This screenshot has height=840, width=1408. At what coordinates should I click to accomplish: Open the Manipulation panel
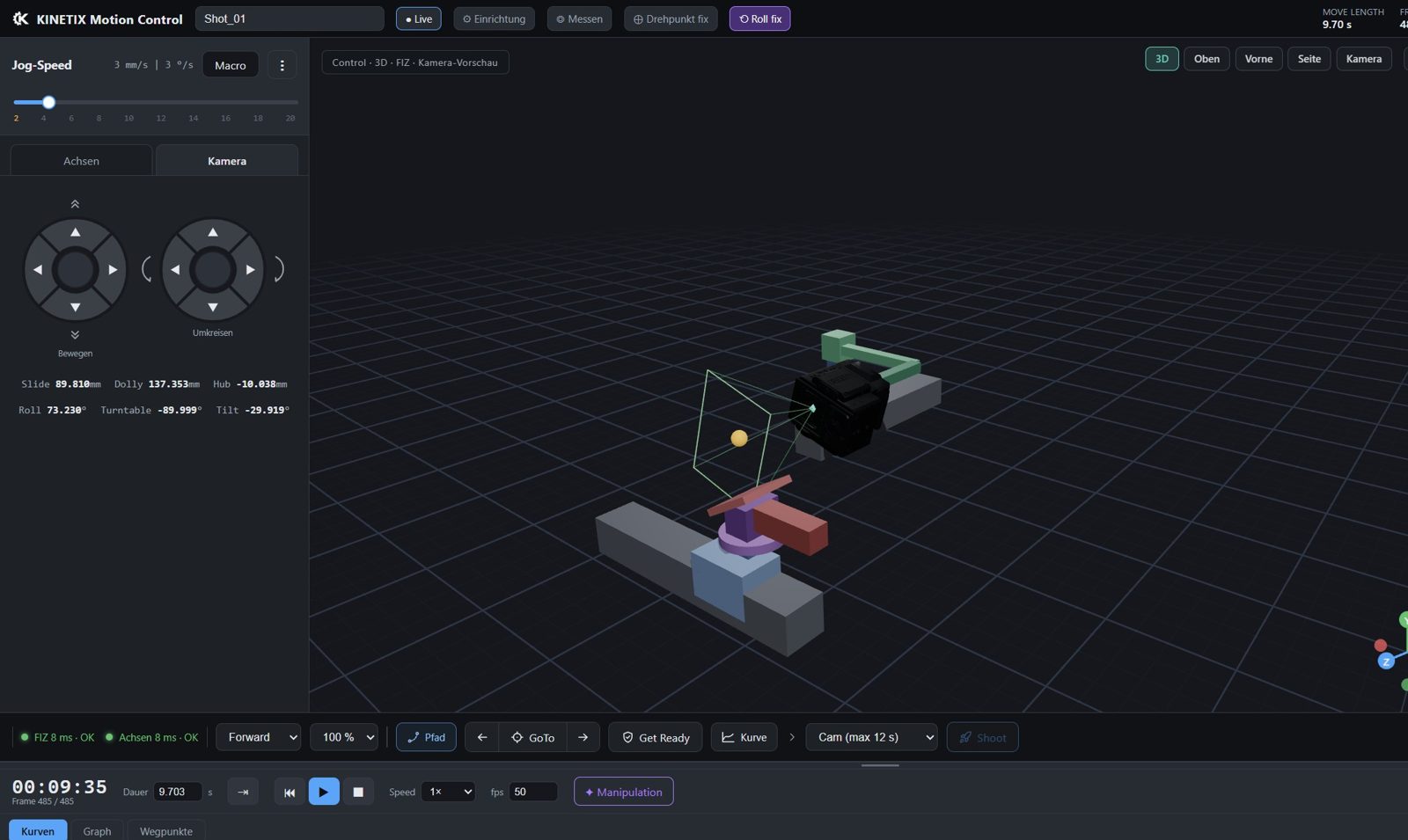(624, 792)
